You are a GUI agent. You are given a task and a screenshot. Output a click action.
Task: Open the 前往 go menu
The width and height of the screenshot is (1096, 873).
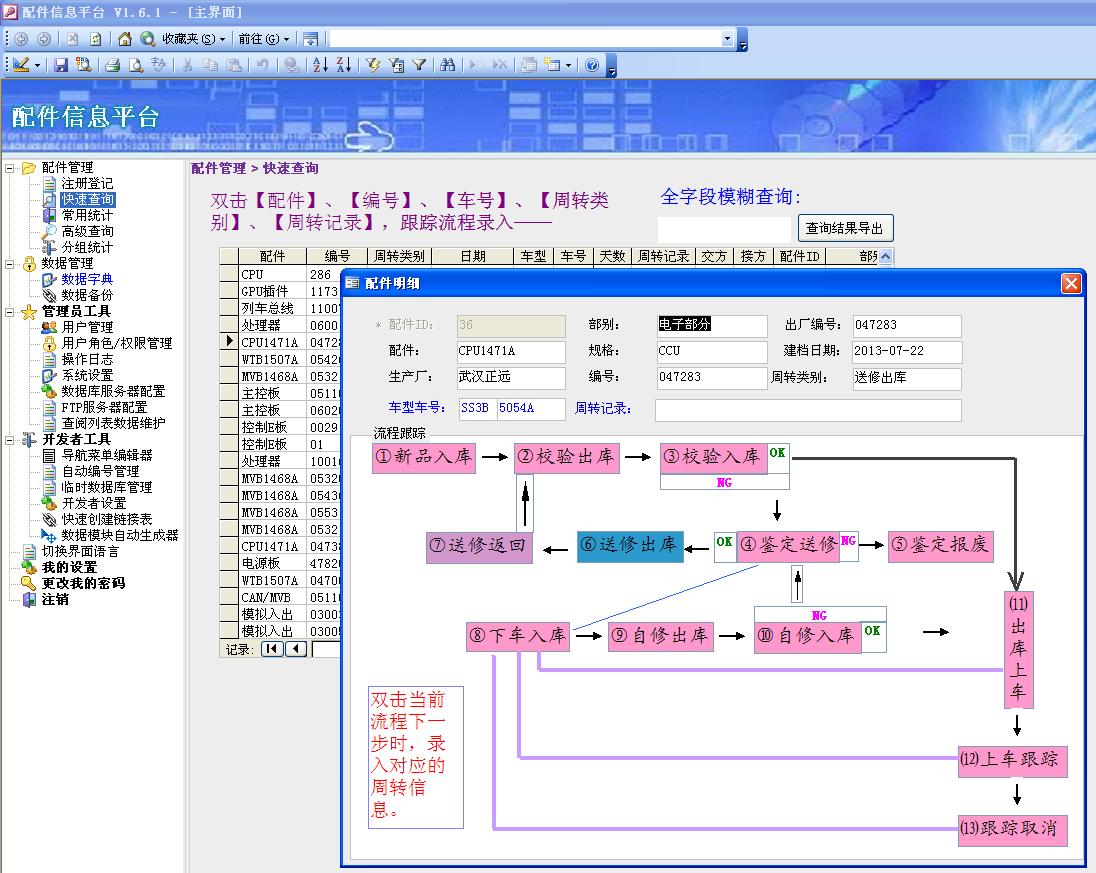[264, 39]
